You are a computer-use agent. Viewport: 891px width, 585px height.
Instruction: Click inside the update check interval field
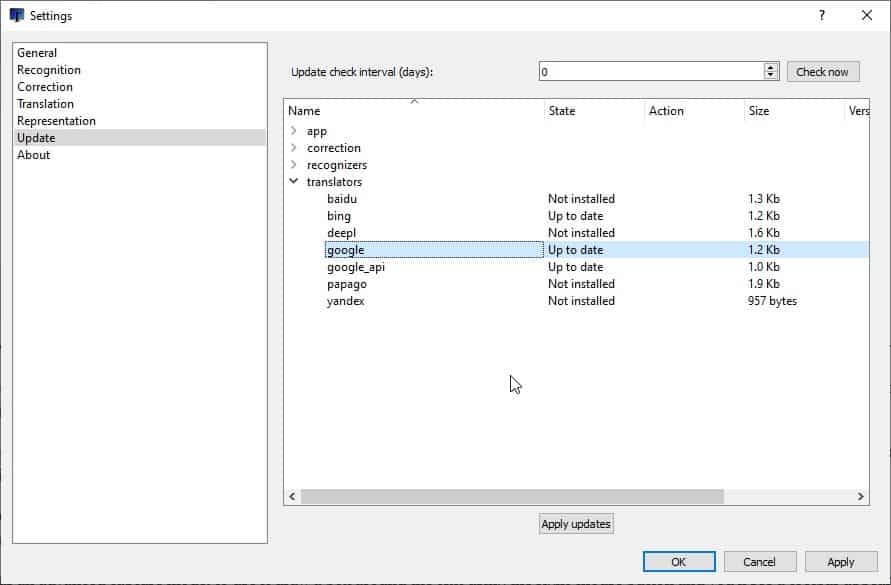point(650,72)
